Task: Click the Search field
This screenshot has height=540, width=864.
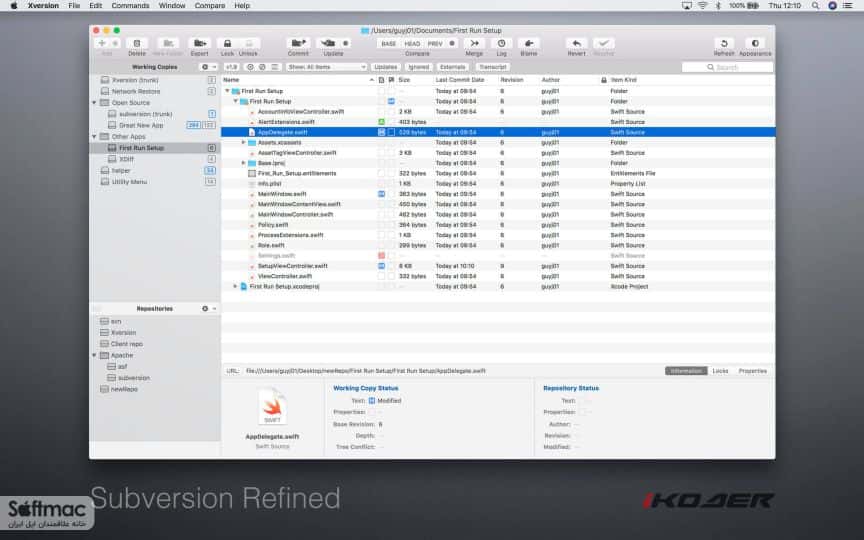Action: pyautogui.click(x=727, y=67)
